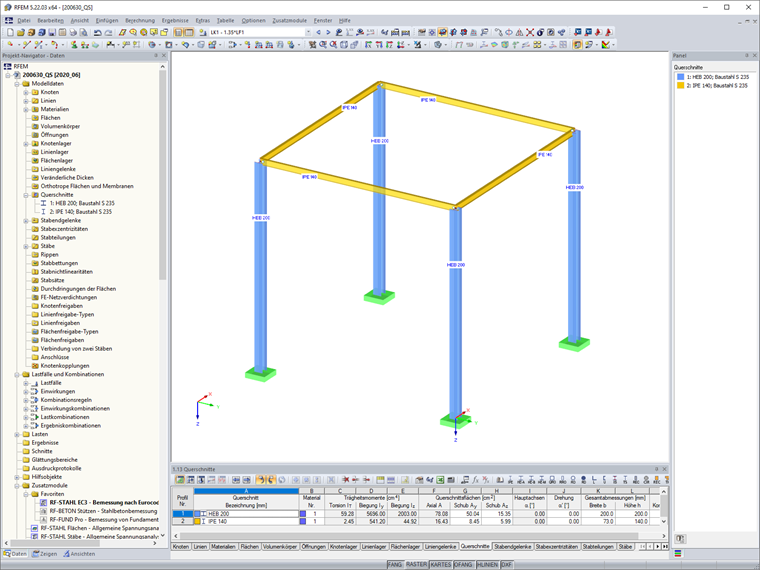The image size is (760, 570).
Task: Click the fx formula icon in table toolbar
Action: coord(475,480)
